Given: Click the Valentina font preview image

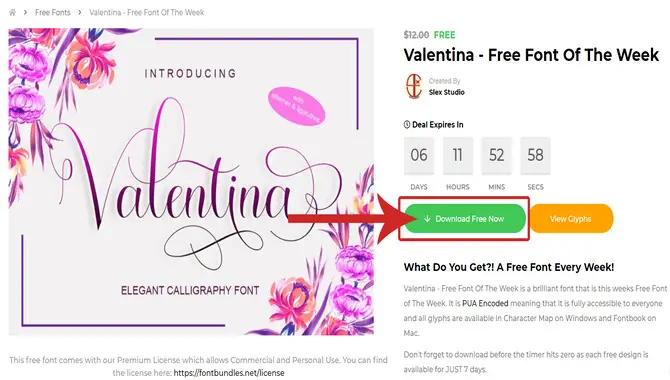Looking at the screenshot, I should point(191,181).
